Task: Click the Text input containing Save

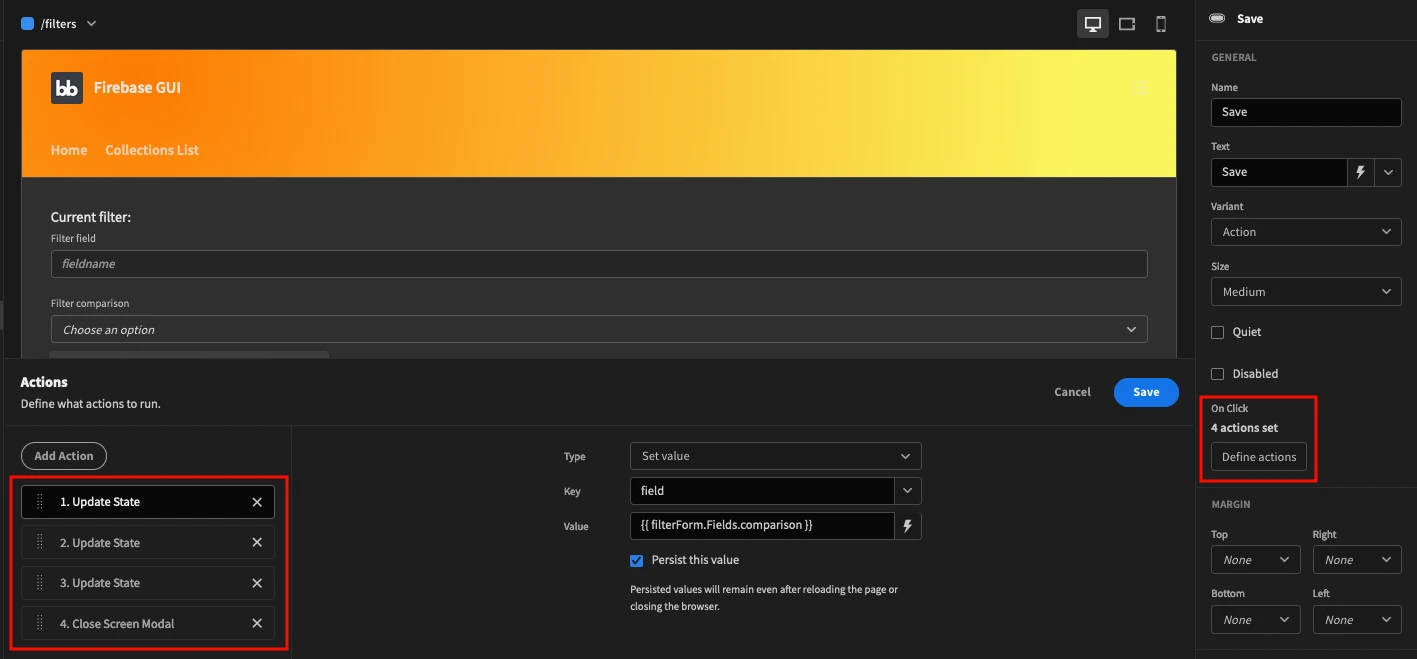Action: pyautogui.click(x=1279, y=172)
